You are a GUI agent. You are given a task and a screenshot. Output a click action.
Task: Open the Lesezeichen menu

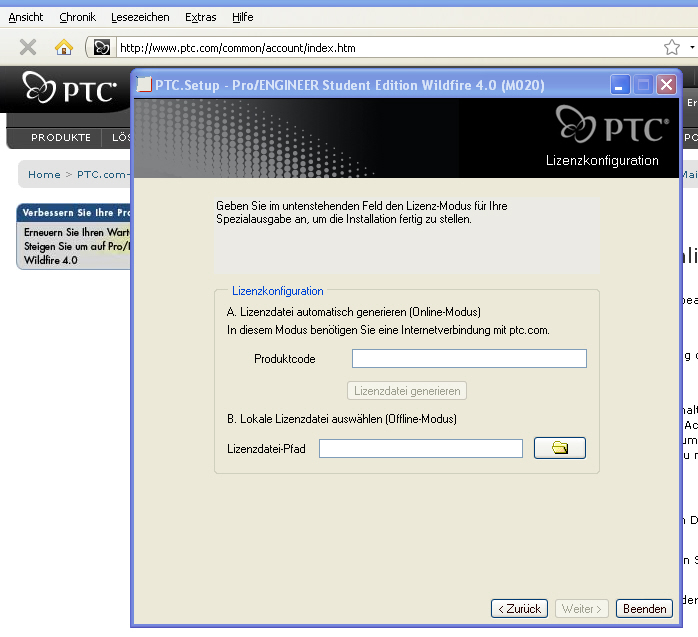pyautogui.click(x=140, y=17)
